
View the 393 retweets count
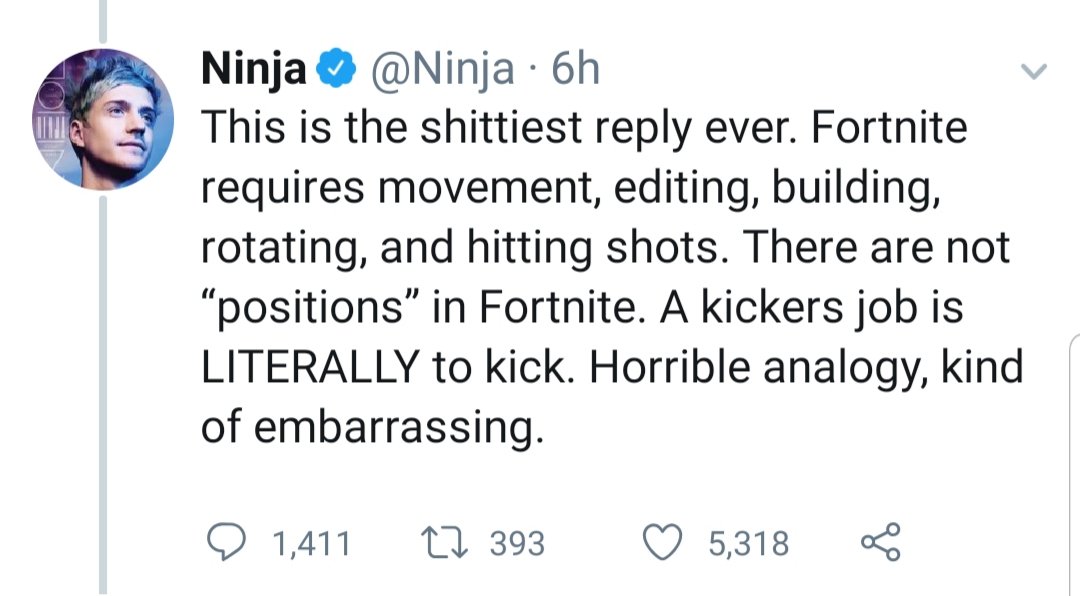[517, 543]
